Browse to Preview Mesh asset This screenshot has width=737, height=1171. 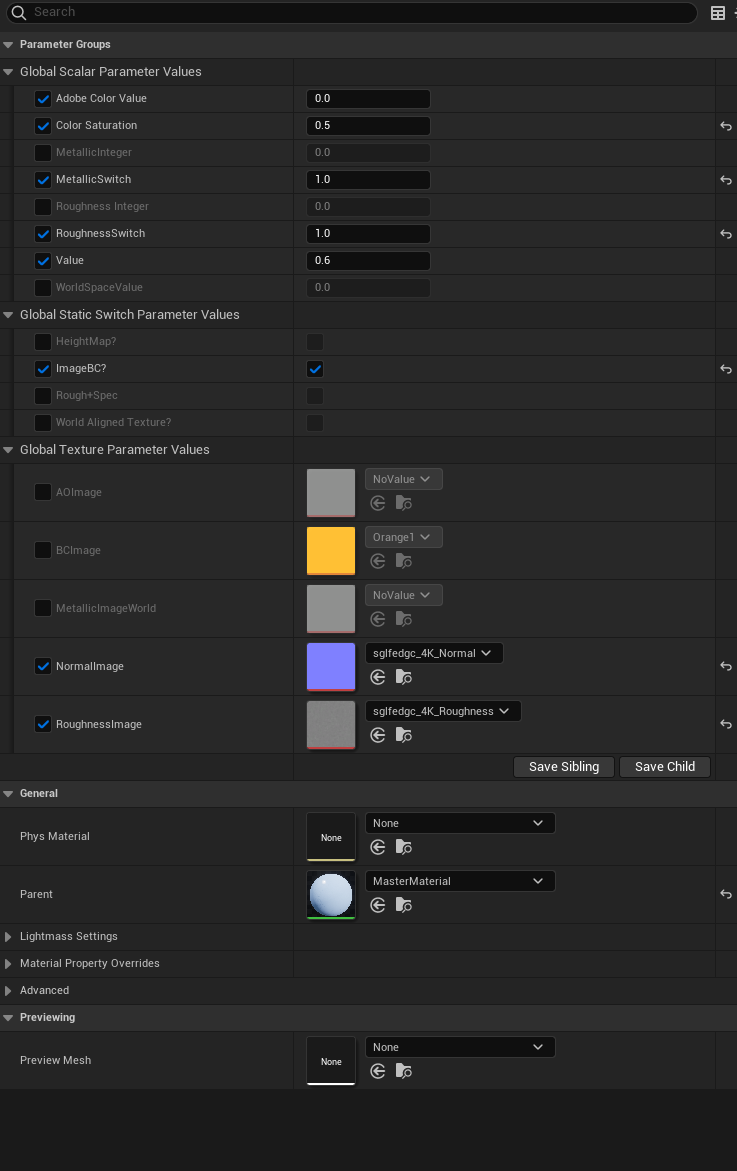pos(404,1071)
